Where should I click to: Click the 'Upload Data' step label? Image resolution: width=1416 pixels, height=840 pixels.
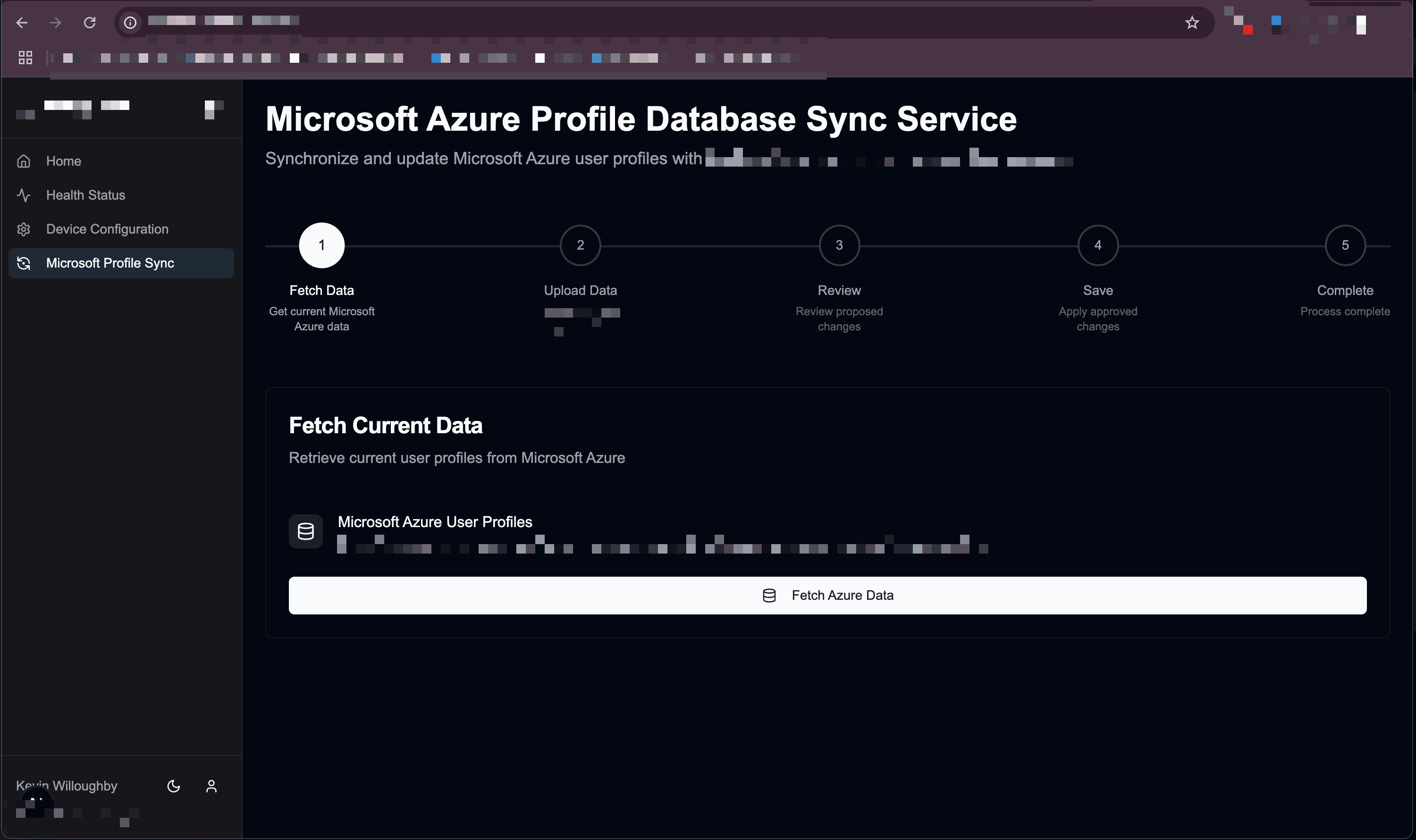coord(581,290)
